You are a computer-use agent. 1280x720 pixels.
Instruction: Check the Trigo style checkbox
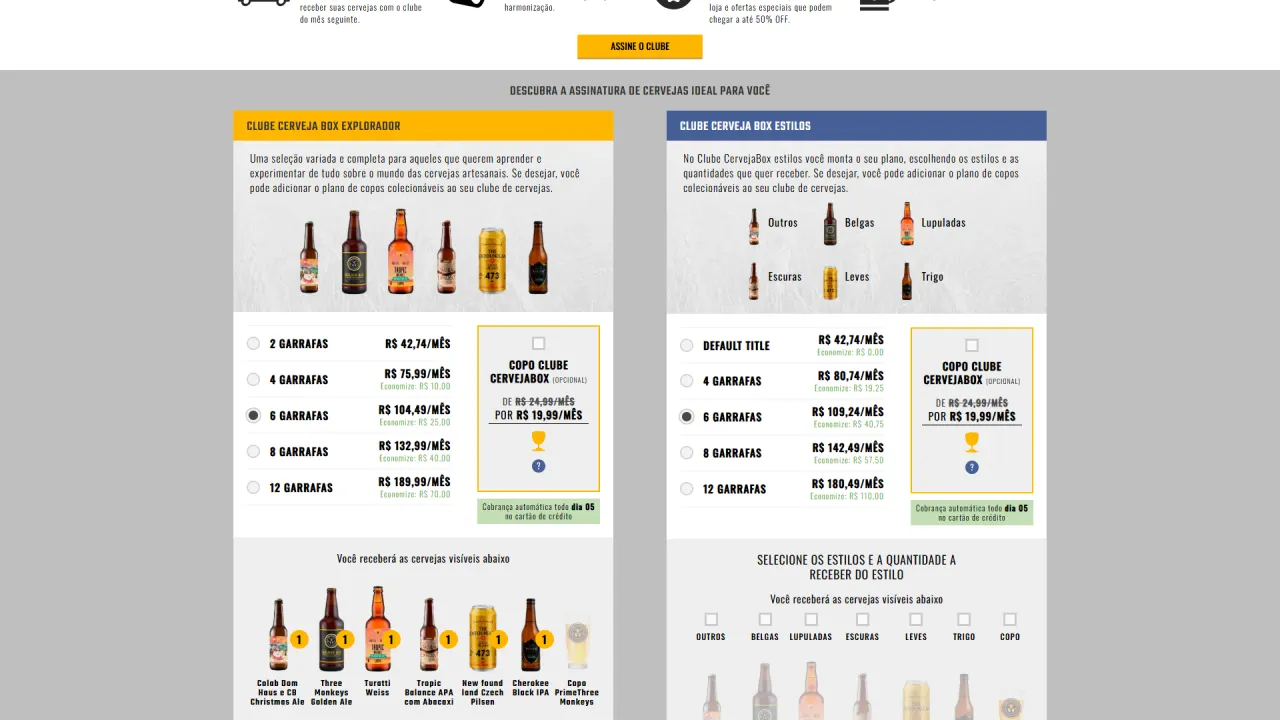[964, 619]
